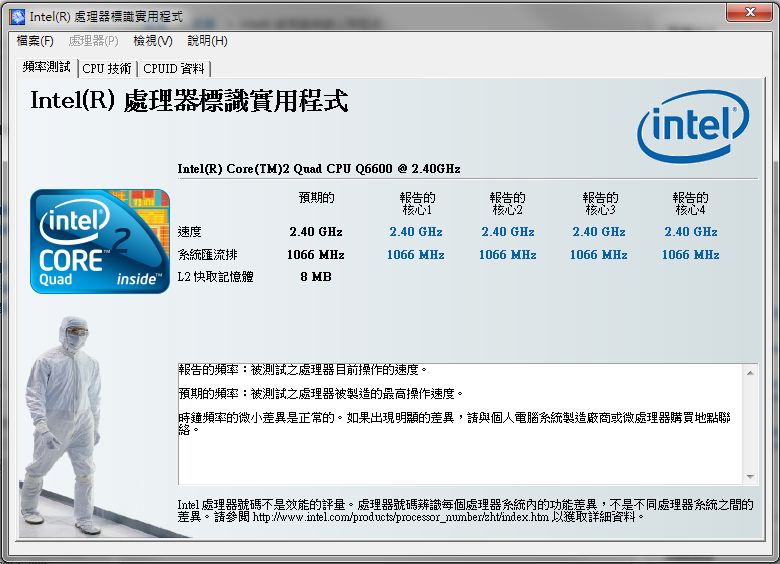Click core 4 bus 1066 MHz
This screenshot has width=780, height=564.
tap(691, 255)
